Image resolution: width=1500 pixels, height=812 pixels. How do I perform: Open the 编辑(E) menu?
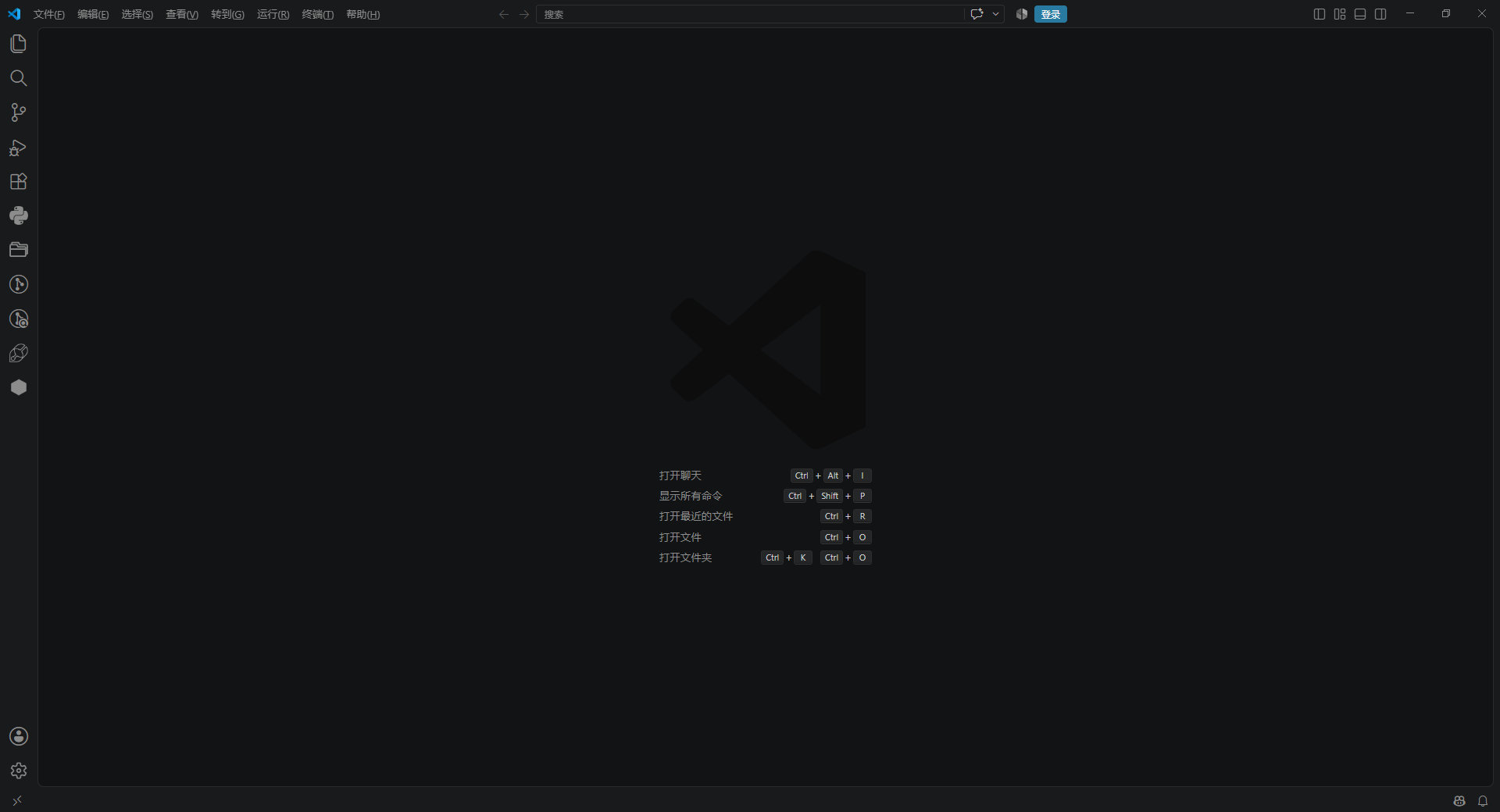93,14
